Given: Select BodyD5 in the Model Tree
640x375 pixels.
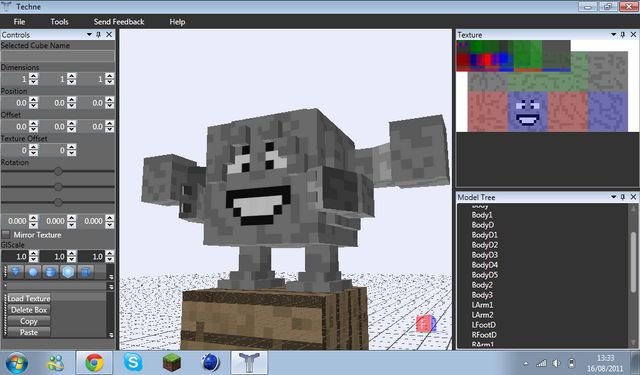Looking at the screenshot, I should [x=484, y=275].
